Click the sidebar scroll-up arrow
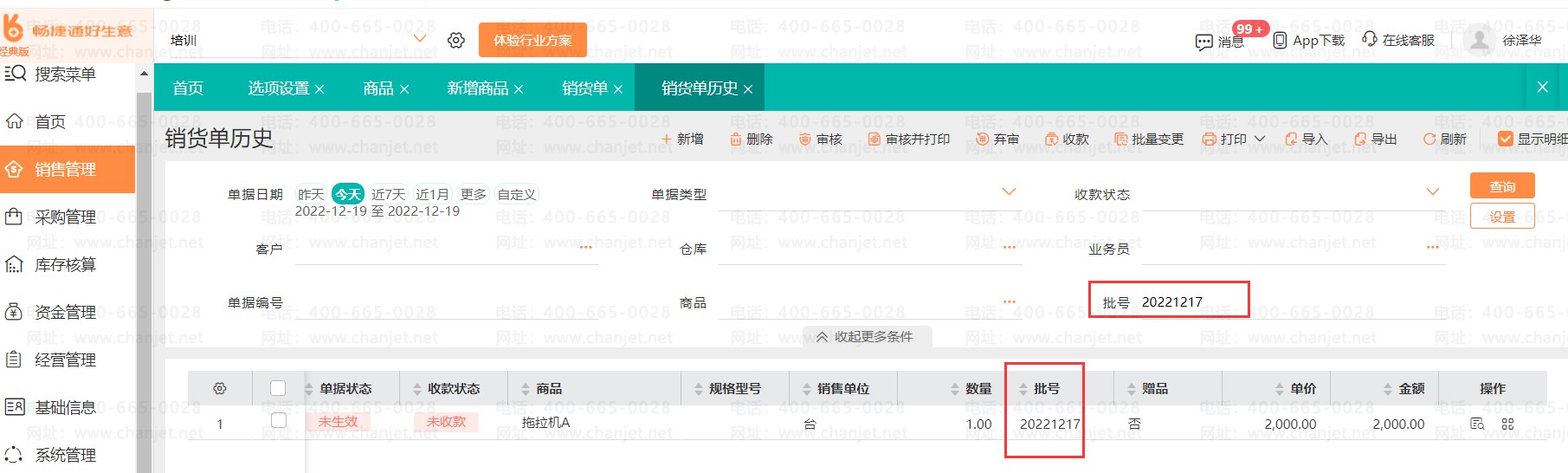Viewport: 1568px width, 473px height. point(144,75)
